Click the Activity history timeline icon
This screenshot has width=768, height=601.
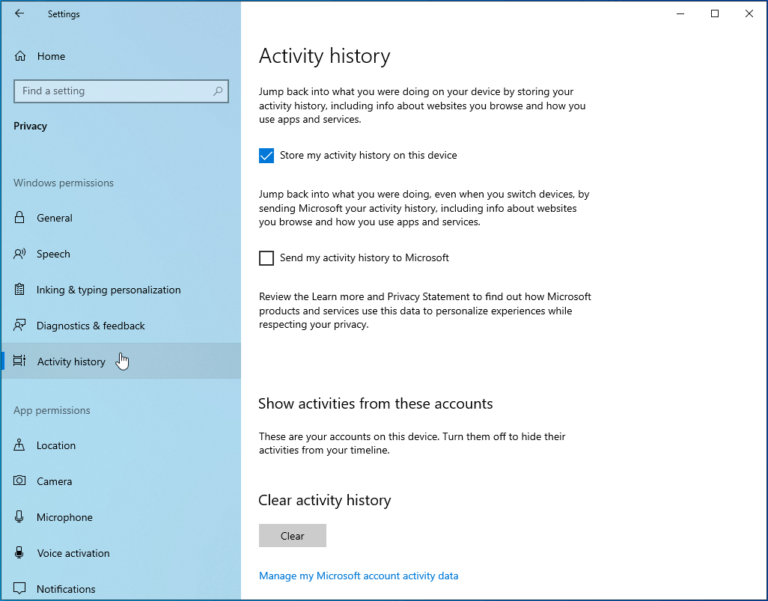[x=19, y=361]
